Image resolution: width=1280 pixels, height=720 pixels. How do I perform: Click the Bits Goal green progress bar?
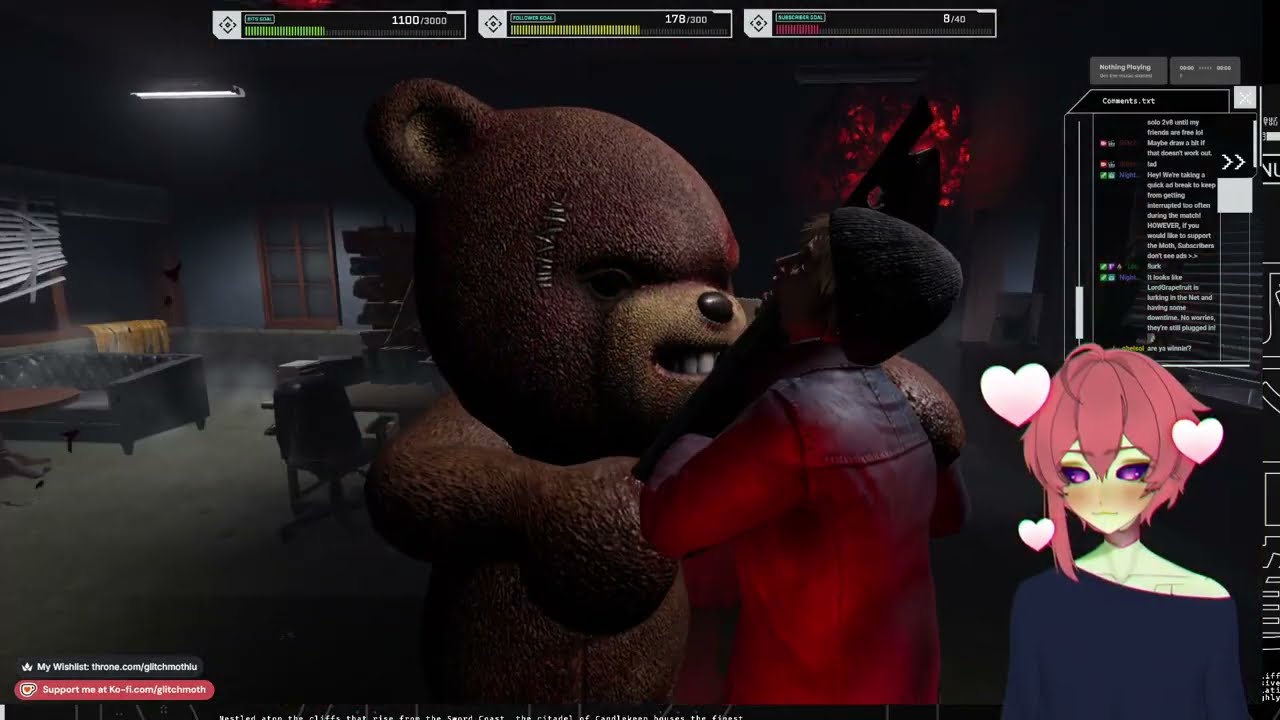pyautogui.click(x=284, y=31)
